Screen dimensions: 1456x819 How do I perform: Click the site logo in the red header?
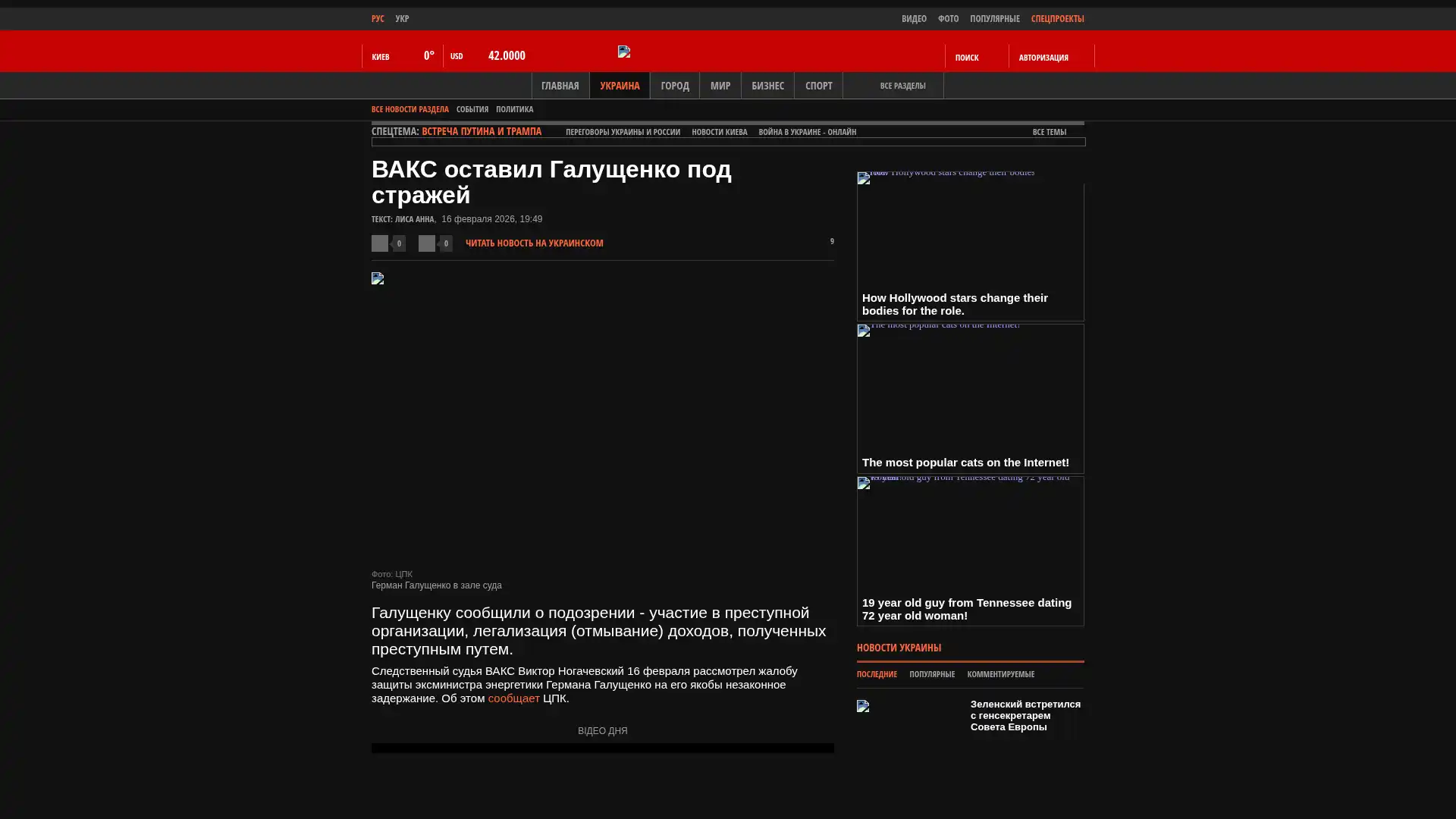[x=624, y=52]
